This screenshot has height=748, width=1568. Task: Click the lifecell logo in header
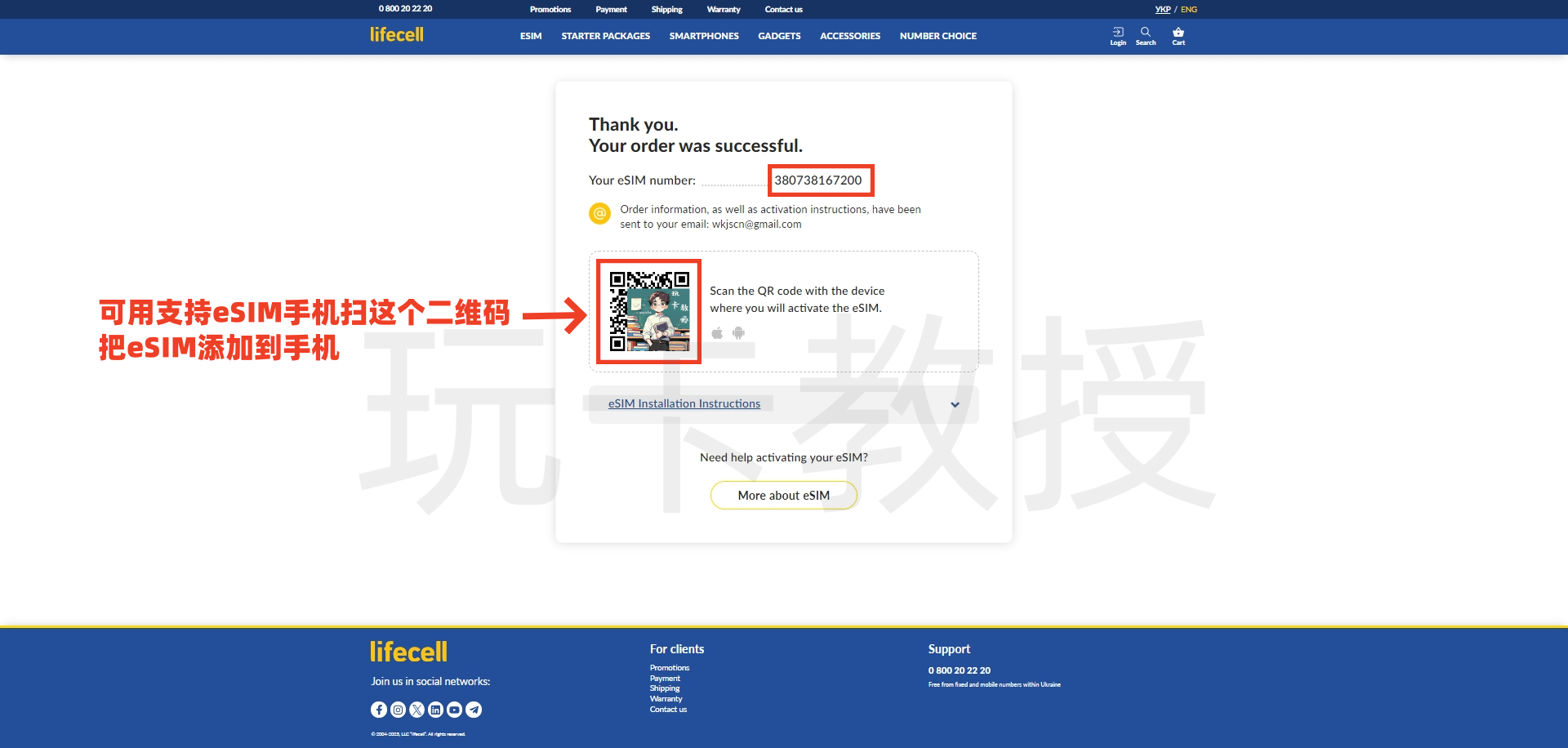tap(397, 34)
